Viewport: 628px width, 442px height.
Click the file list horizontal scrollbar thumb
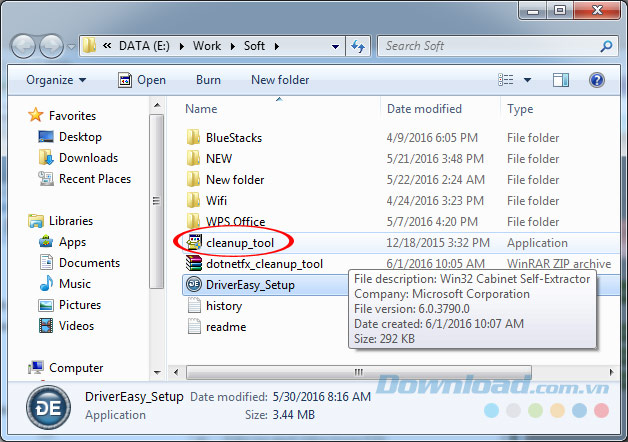[x=359, y=372]
